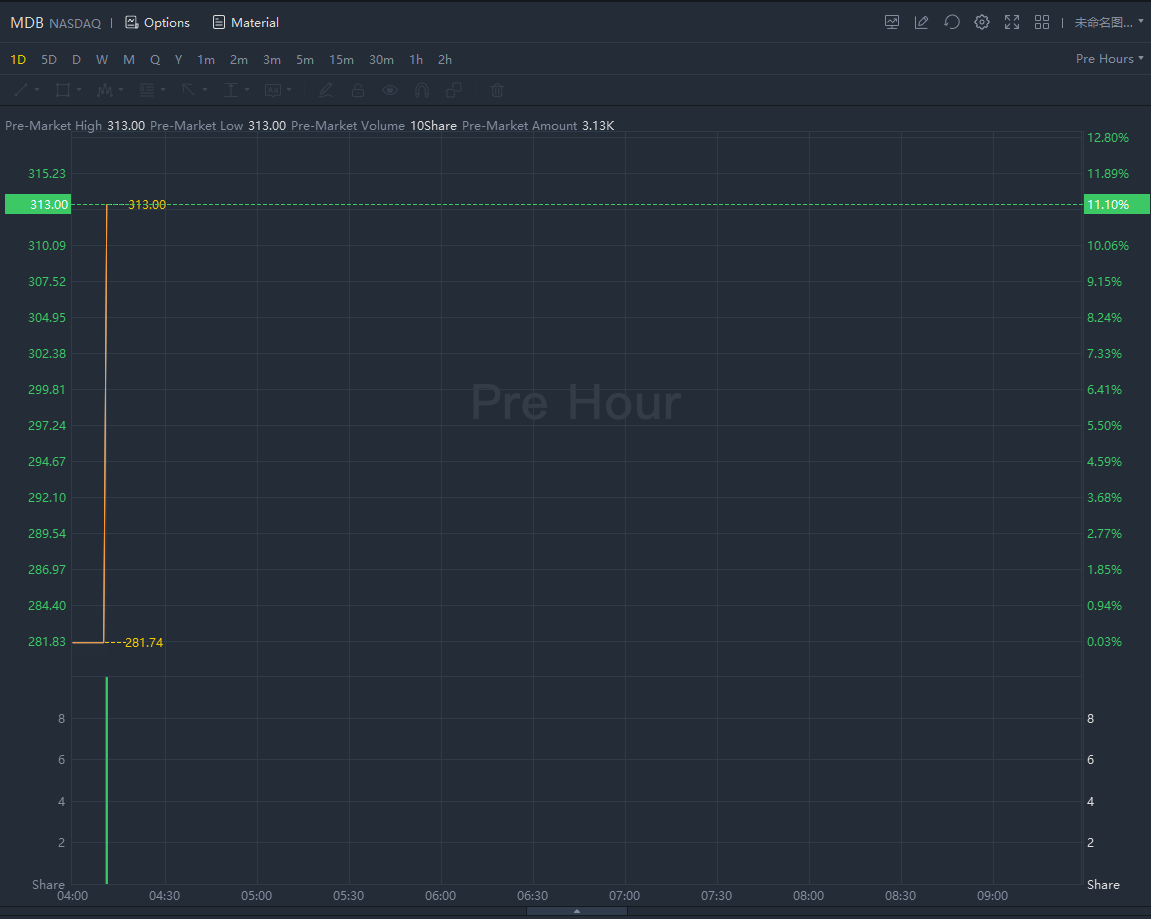Select the measure range tool

coord(231,90)
